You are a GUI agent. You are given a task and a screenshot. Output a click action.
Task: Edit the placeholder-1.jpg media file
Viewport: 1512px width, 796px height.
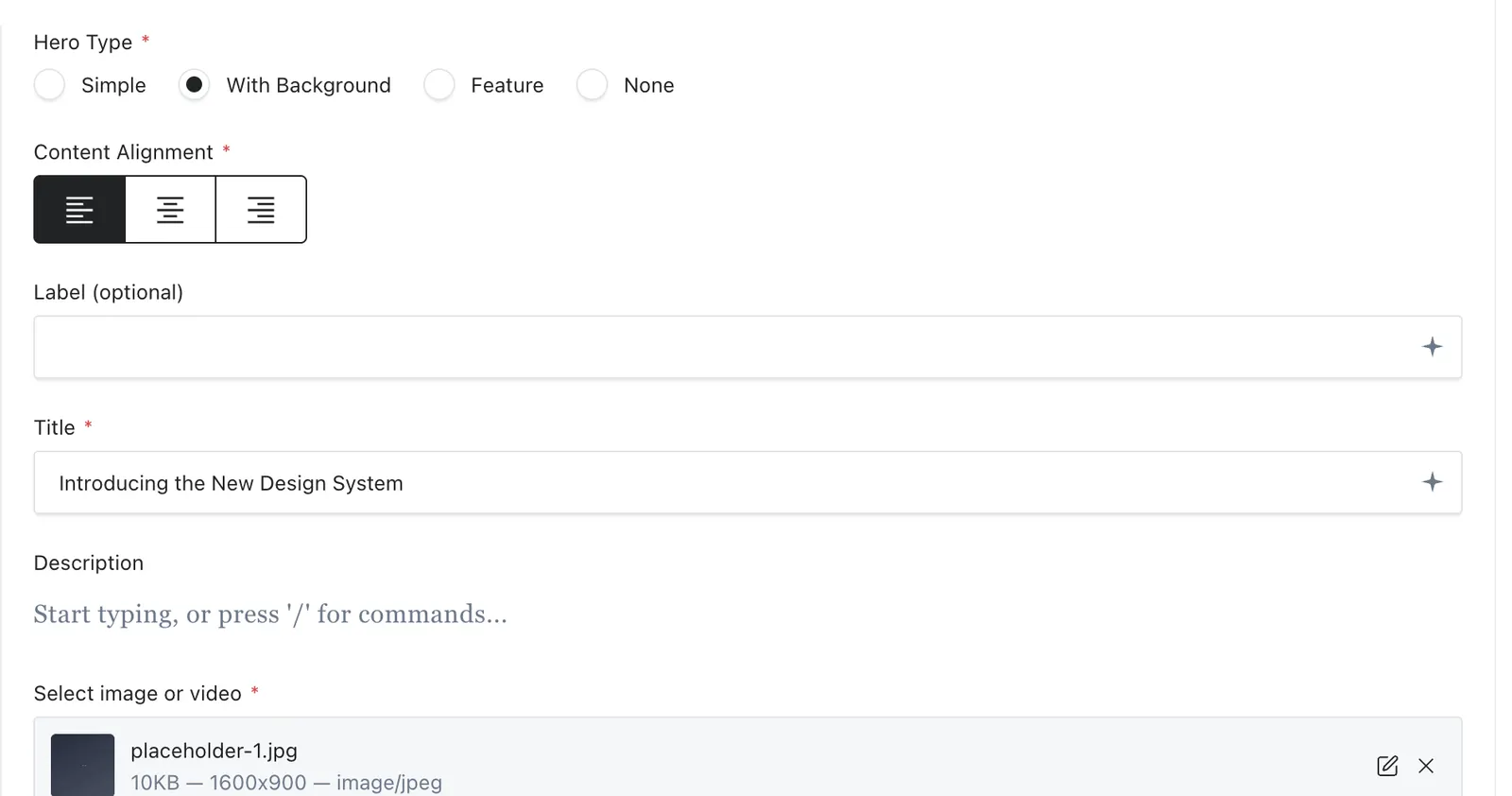(1387, 766)
